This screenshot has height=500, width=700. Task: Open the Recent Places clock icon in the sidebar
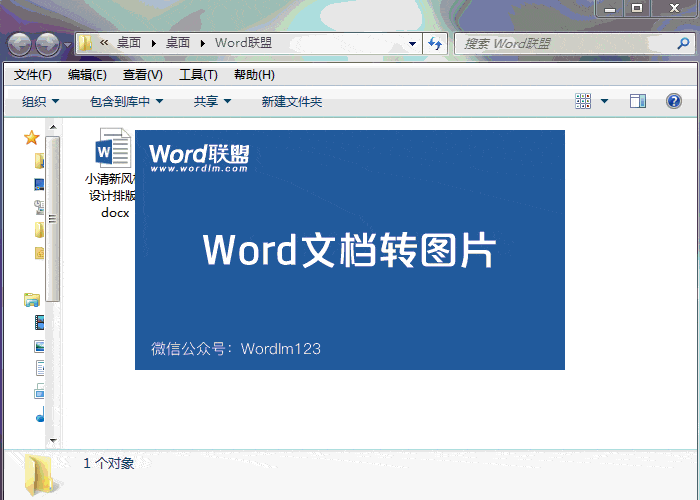(x=39, y=207)
